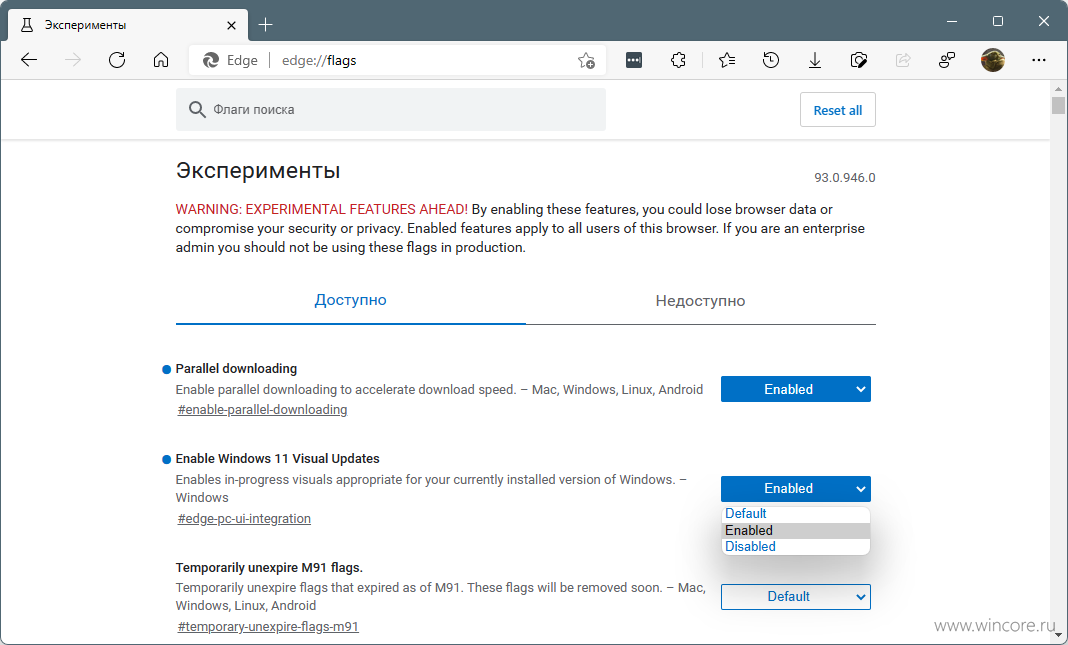Minimize the Edge window
The width and height of the screenshot is (1068, 645).
(x=952, y=22)
